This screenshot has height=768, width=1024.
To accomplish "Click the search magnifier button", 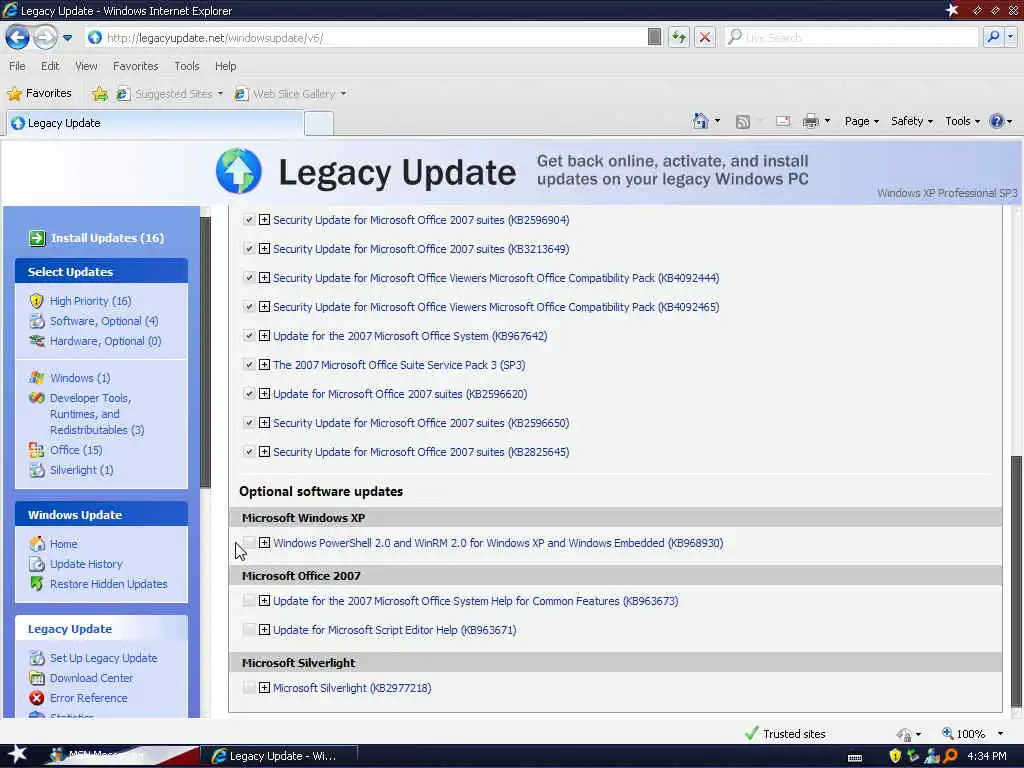I will point(993,37).
